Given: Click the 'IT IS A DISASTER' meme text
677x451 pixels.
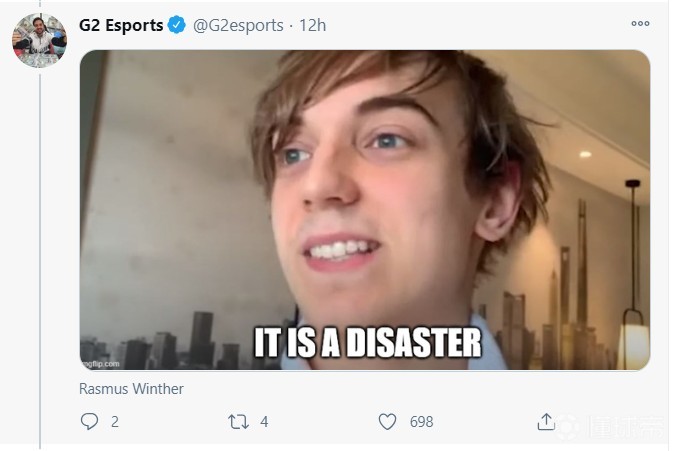Looking at the screenshot, I should (x=367, y=343).
